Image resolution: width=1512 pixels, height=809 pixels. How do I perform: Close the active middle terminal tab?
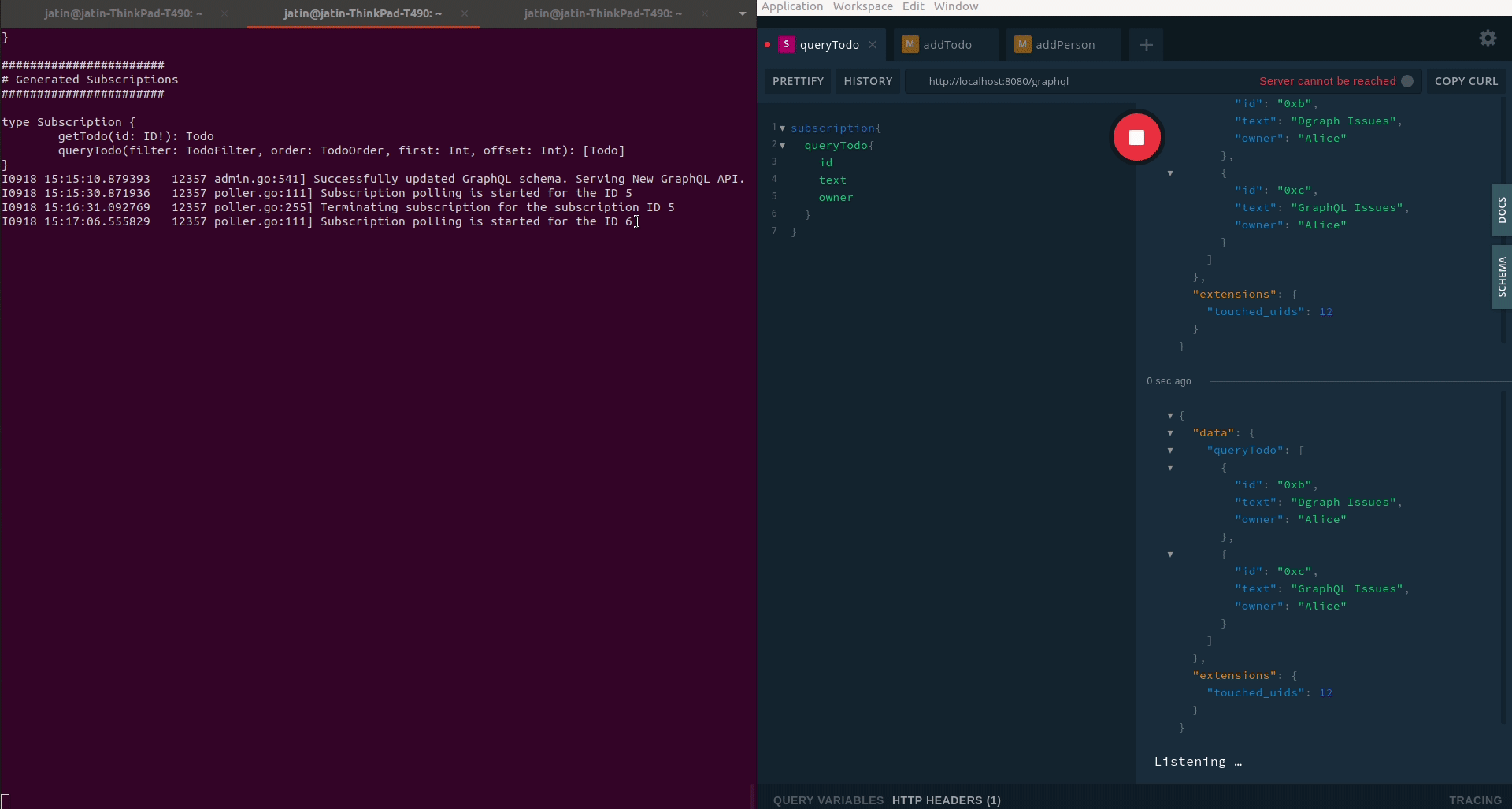pyautogui.click(x=465, y=13)
